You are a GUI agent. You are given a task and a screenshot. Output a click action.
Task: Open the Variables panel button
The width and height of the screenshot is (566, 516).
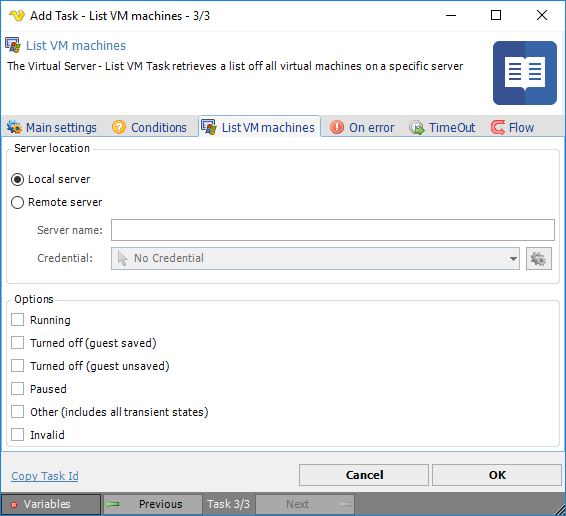[x=51, y=504]
